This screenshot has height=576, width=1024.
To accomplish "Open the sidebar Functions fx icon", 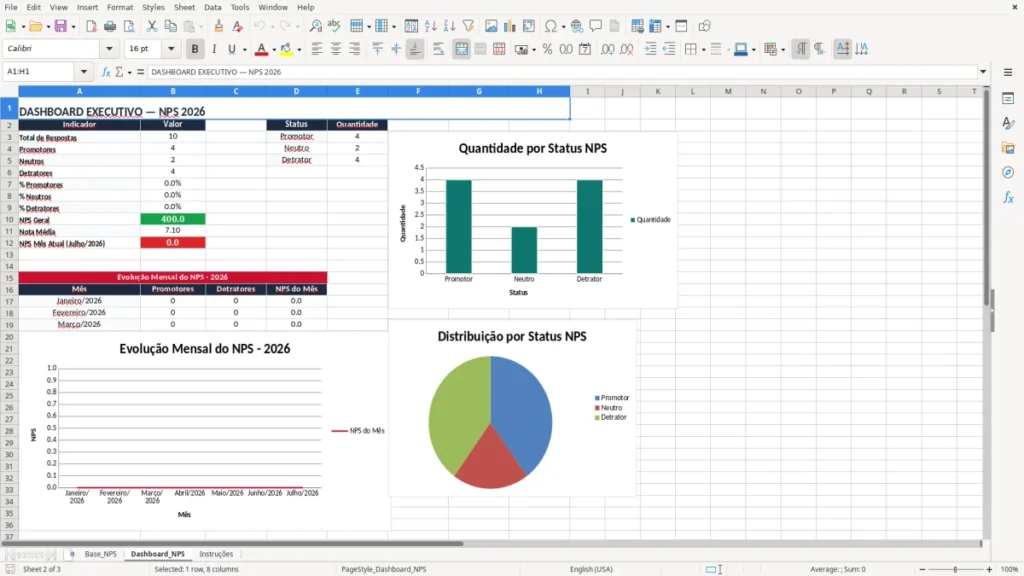I will [1008, 197].
